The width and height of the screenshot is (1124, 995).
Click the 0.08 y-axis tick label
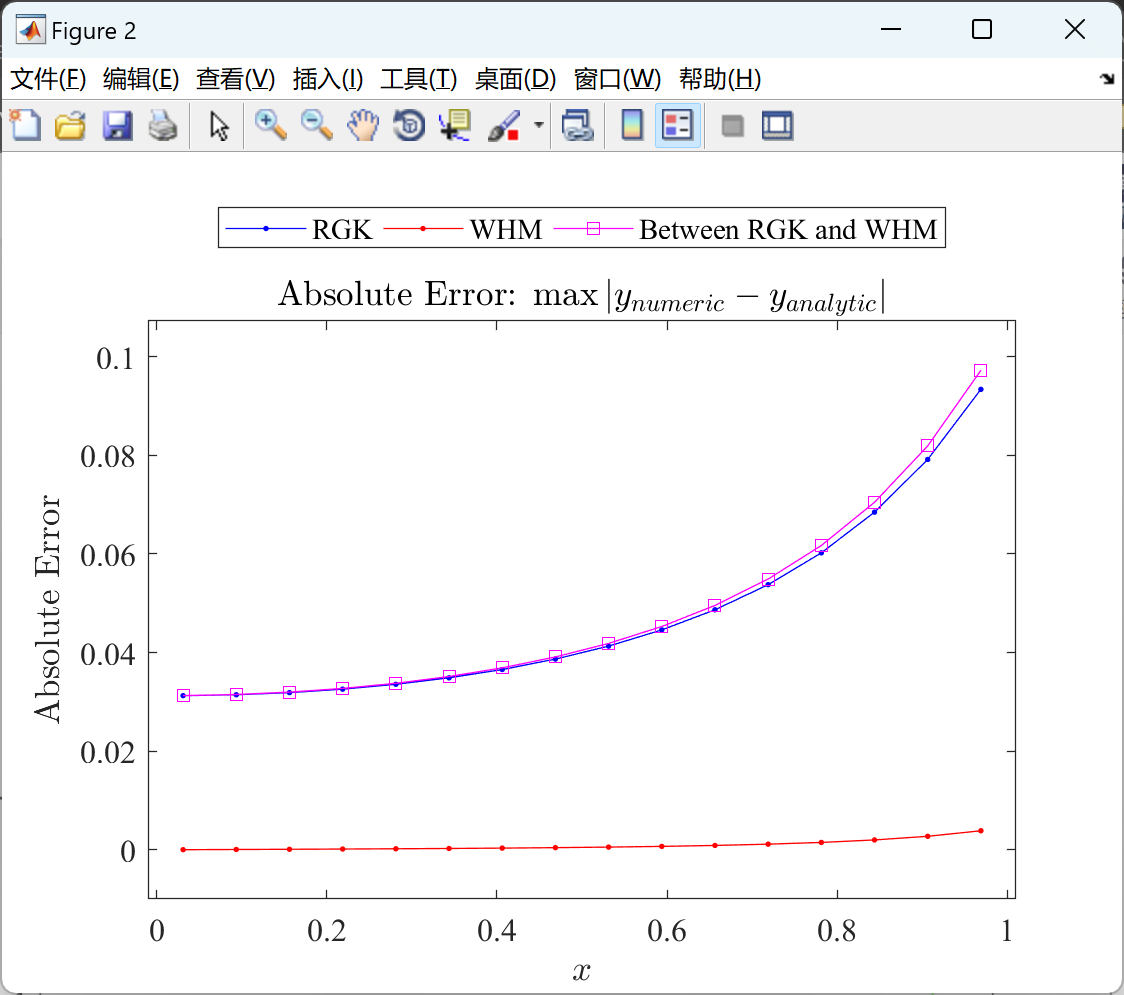point(108,457)
